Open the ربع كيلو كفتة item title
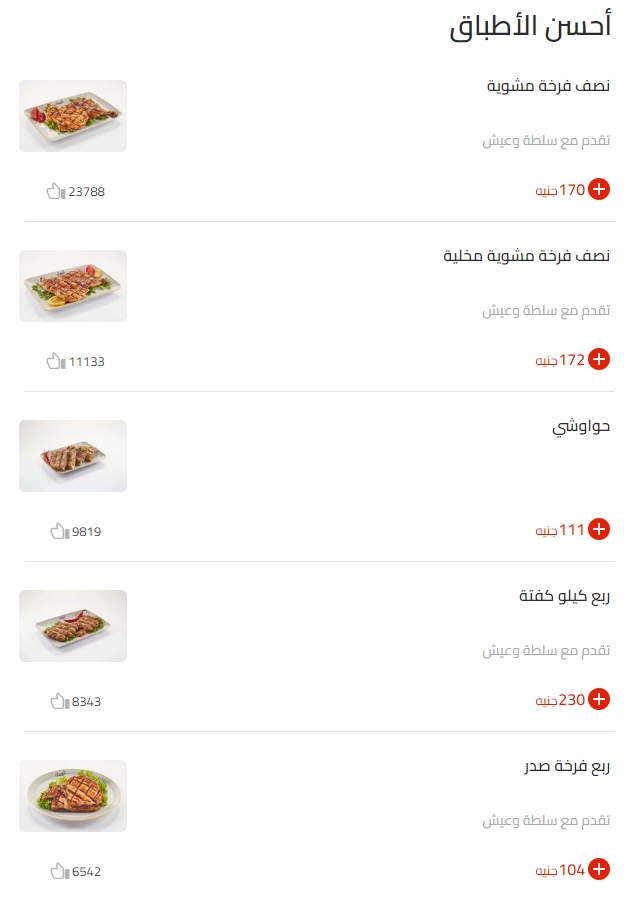The image size is (627, 901). click(x=564, y=596)
